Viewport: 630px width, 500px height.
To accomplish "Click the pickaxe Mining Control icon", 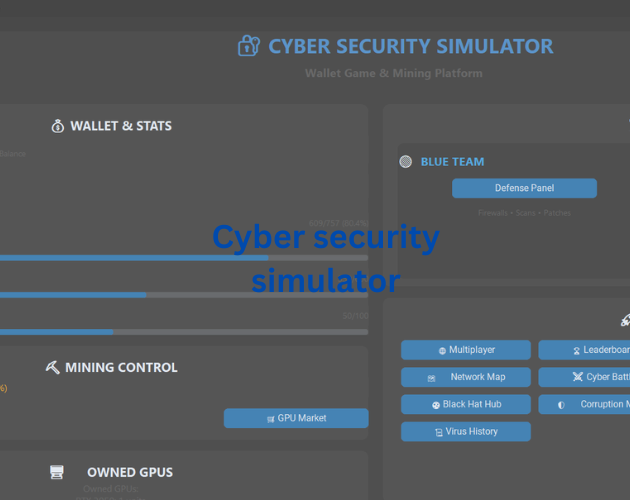I will pyautogui.click(x=53, y=367).
